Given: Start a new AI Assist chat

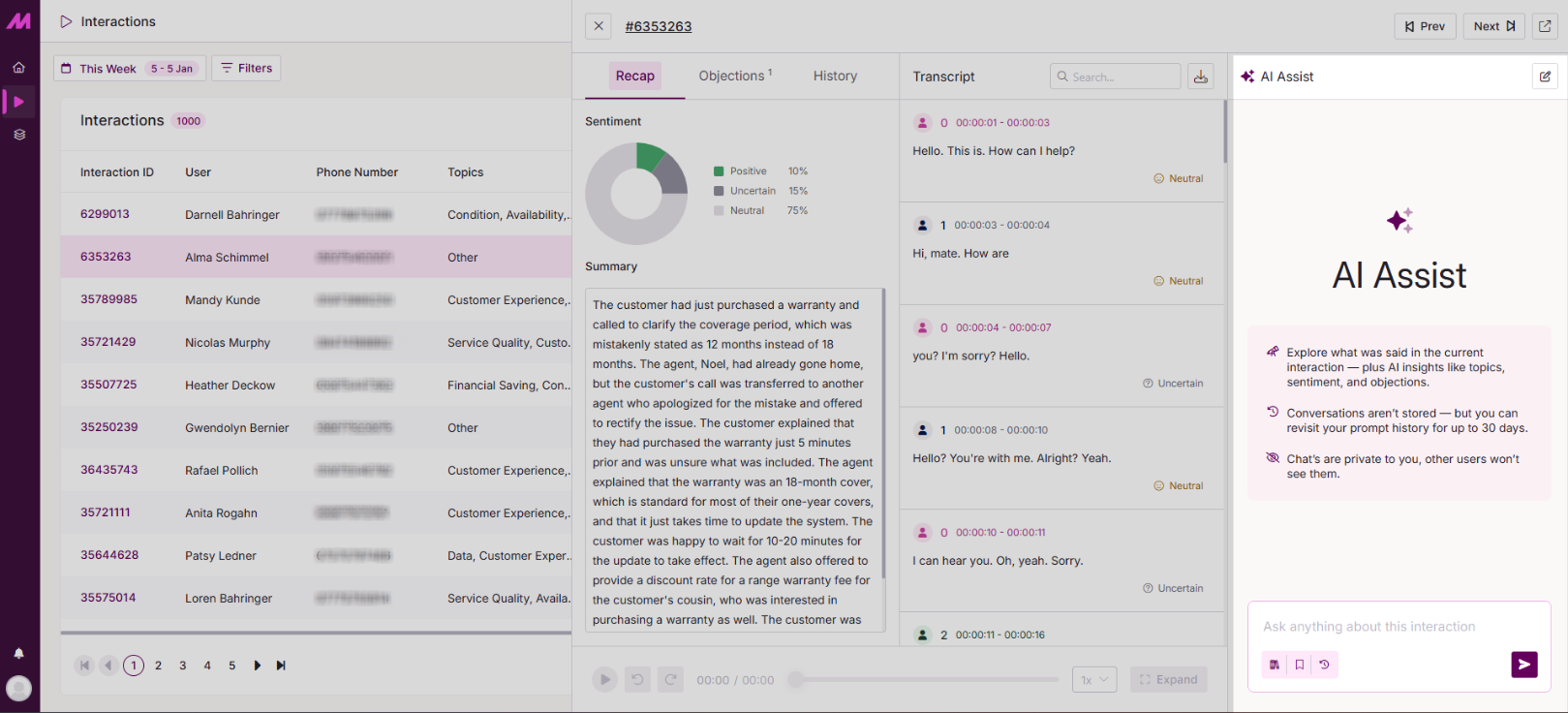Looking at the screenshot, I should point(1545,77).
